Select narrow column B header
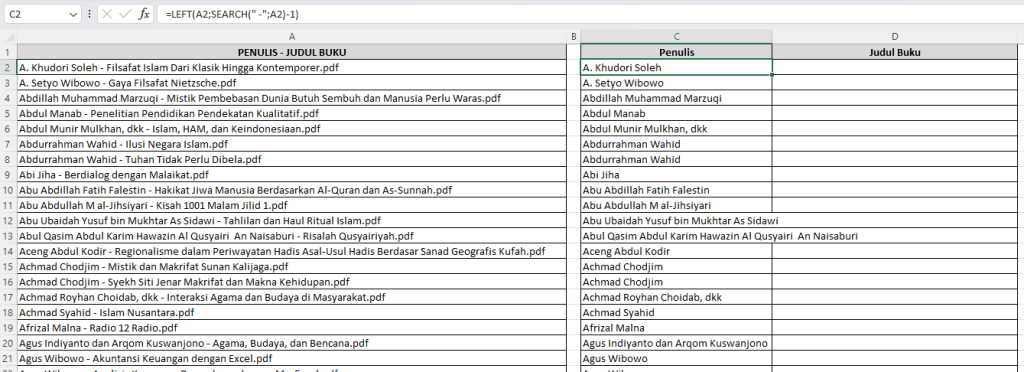Viewport: 1024px width, 372px height. (x=573, y=37)
